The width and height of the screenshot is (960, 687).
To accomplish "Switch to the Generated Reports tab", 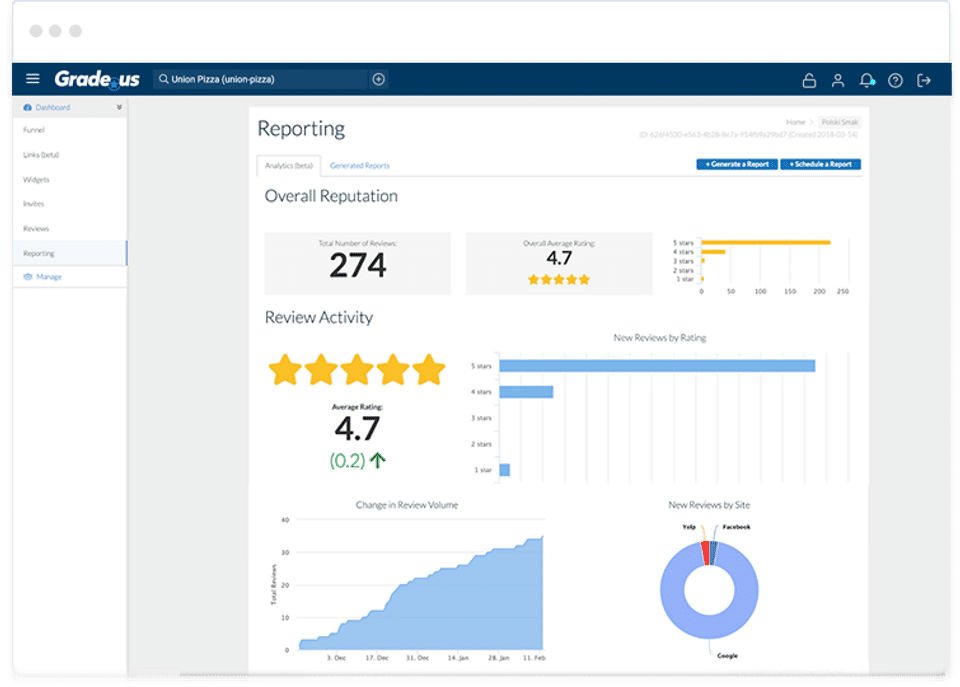I will tap(359, 165).
